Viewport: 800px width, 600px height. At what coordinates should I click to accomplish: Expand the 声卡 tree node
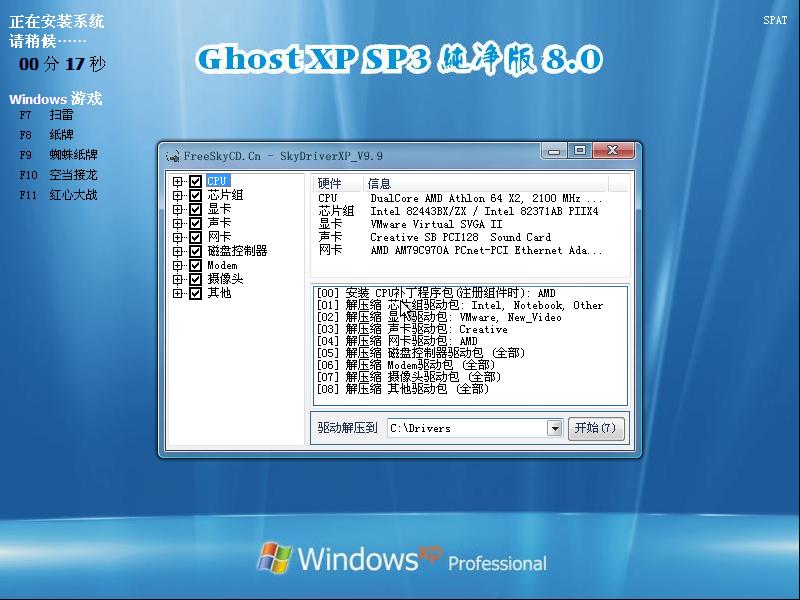pyautogui.click(x=178, y=223)
